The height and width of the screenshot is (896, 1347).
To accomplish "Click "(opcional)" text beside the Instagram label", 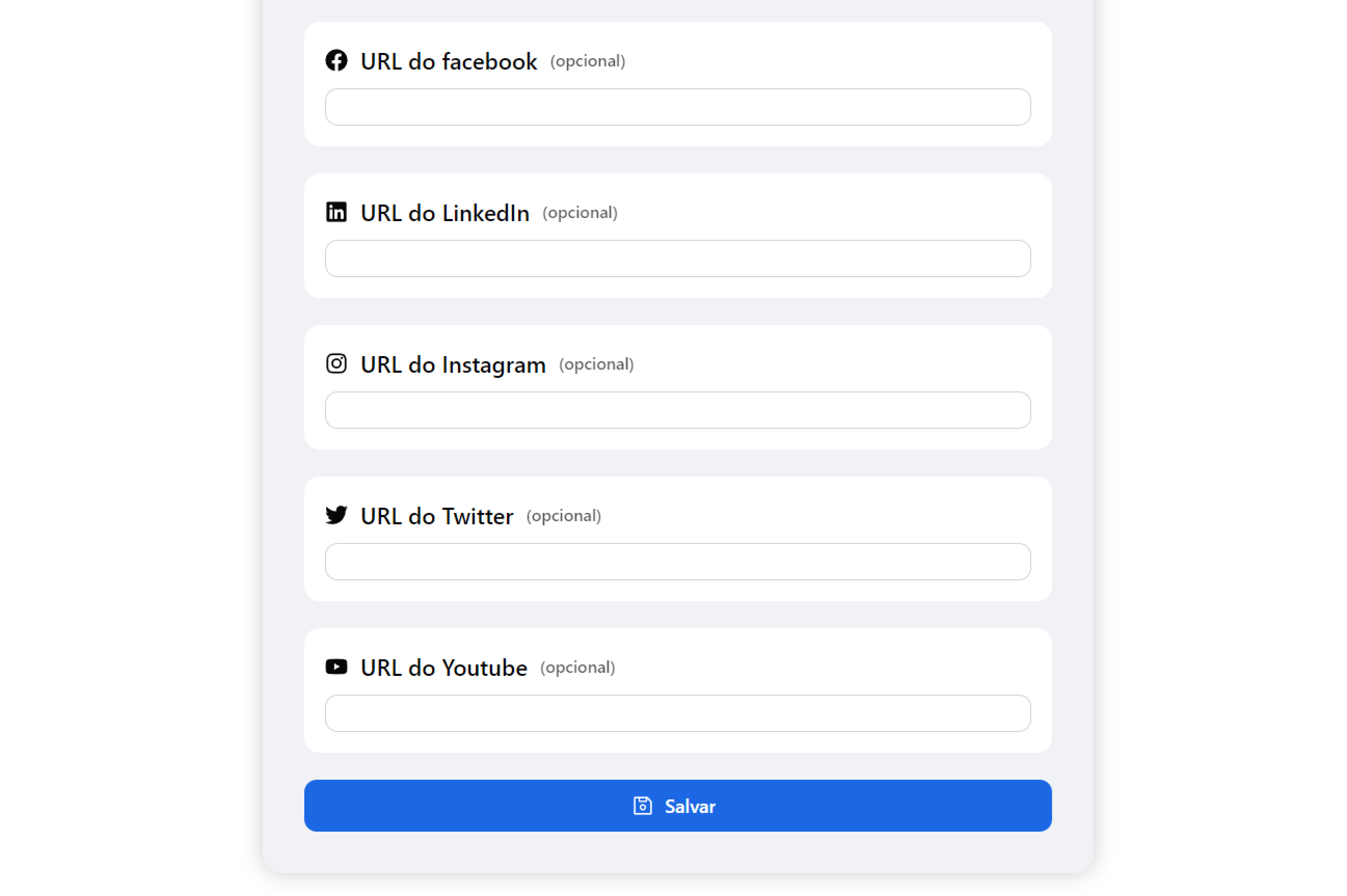I will (596, 364).
